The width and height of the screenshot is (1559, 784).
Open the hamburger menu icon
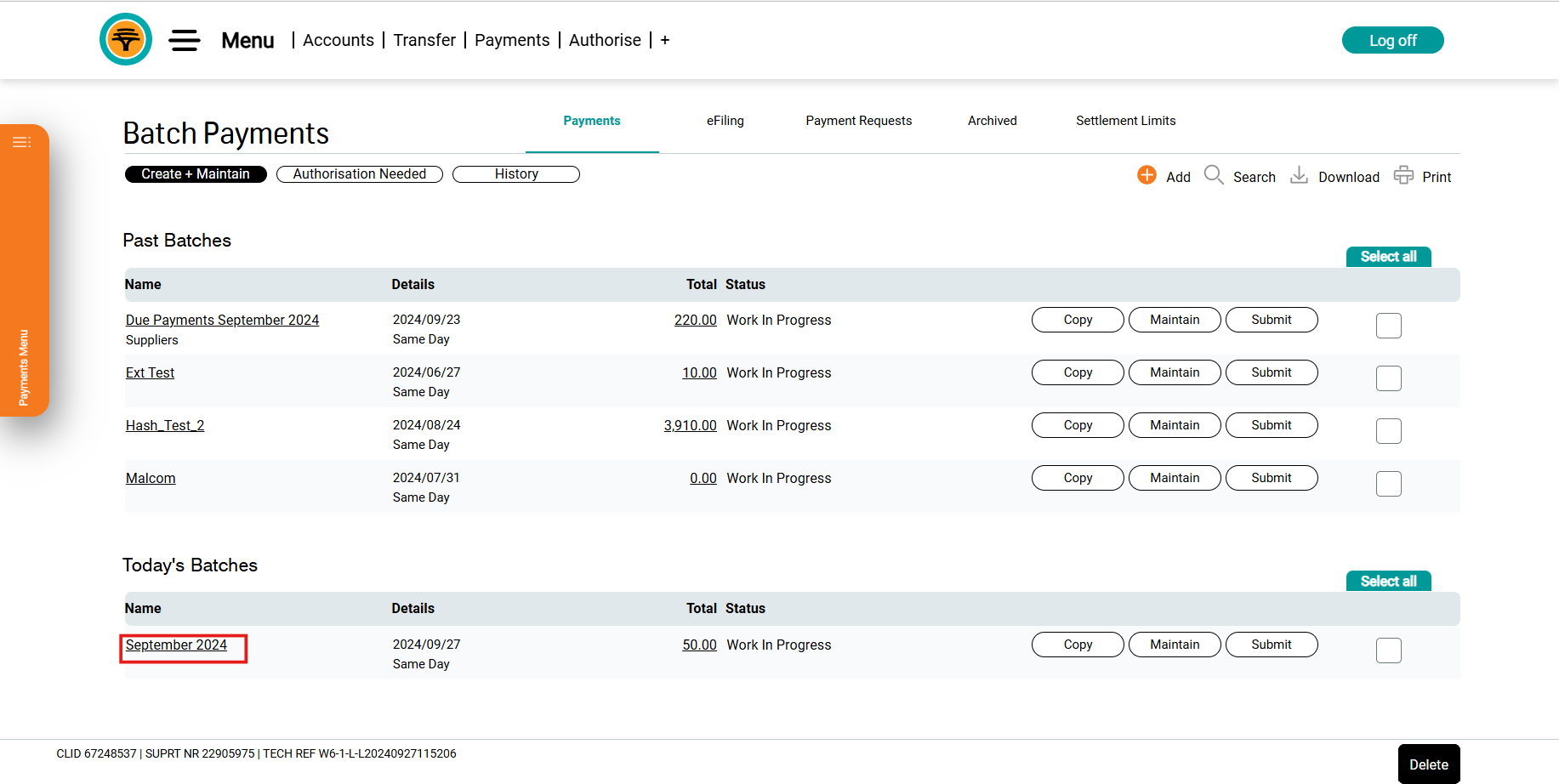pyautogui.click(x=185, y=40)
